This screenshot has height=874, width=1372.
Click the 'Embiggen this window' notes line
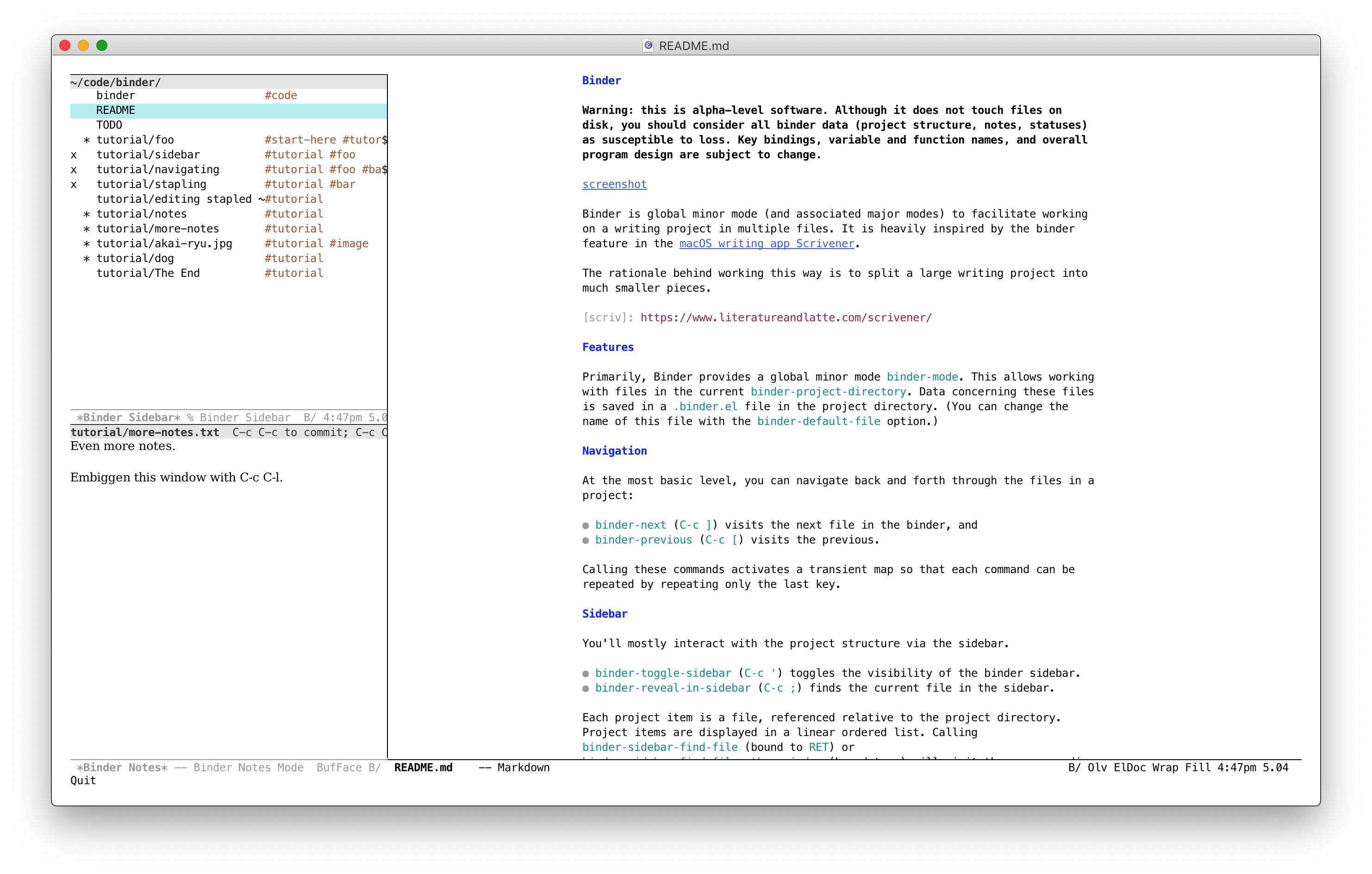click(177, 477)
